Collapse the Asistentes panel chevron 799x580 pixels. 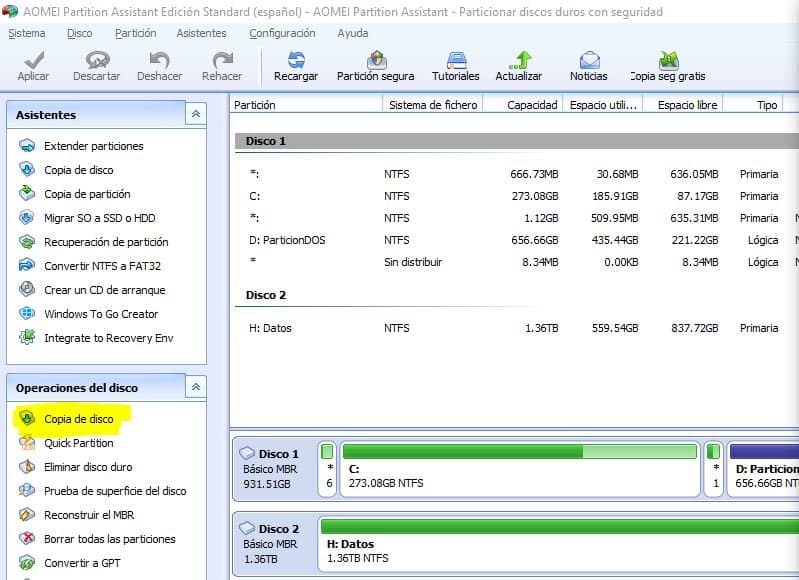(196, 114)
